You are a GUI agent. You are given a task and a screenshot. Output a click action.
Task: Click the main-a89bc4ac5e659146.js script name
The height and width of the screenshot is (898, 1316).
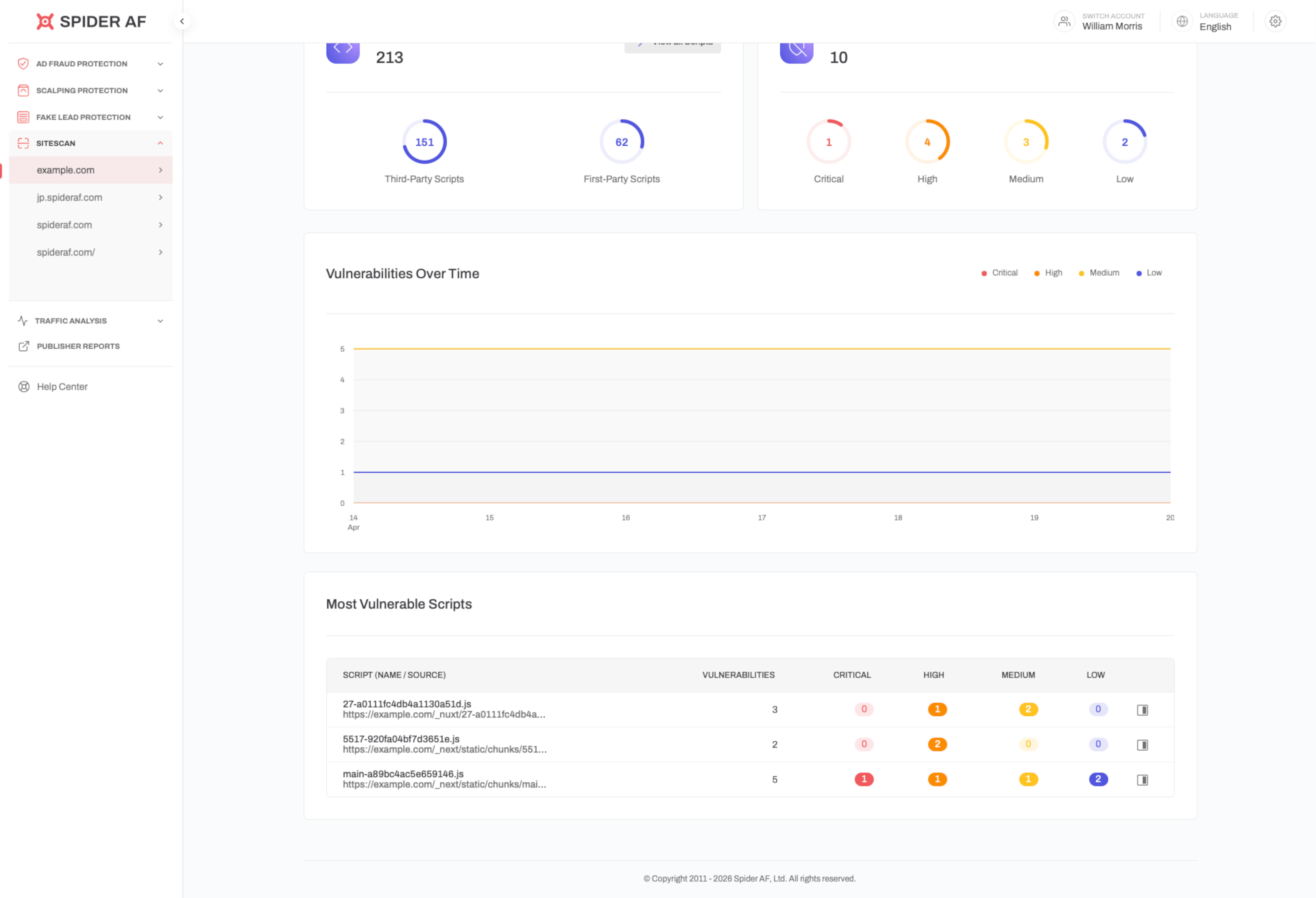(x=403, y=775)
